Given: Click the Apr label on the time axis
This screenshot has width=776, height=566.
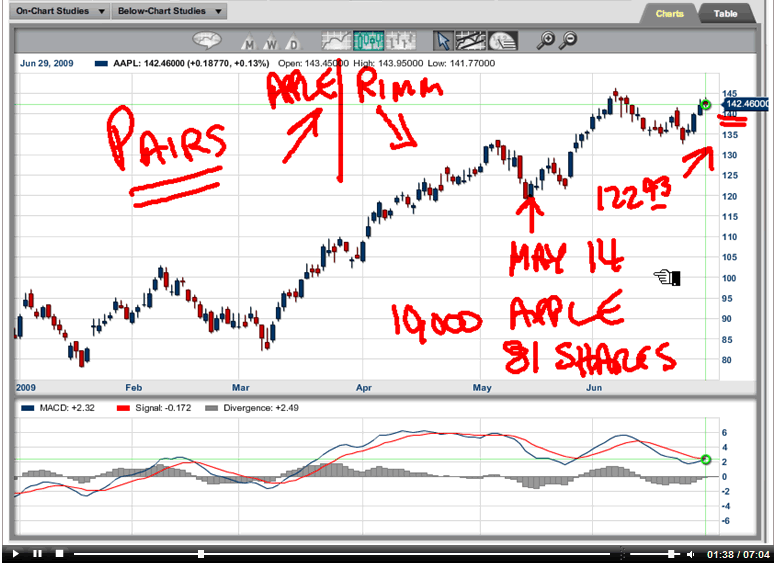Looking at the screenshot, I should pos(364,388).
